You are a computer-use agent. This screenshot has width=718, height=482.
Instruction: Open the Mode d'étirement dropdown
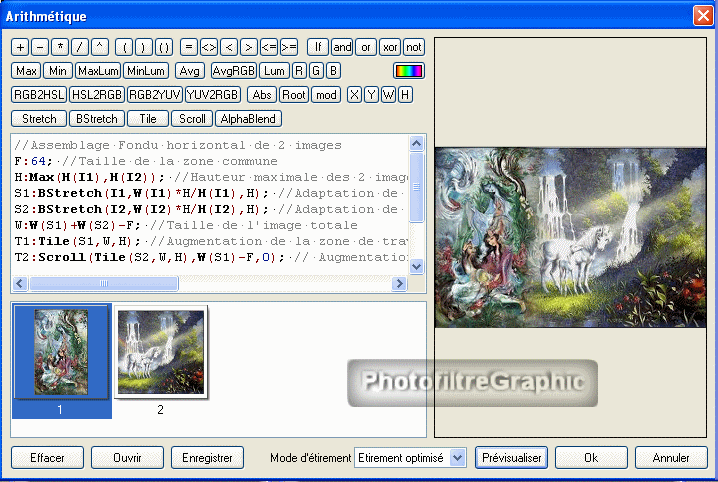457,457
